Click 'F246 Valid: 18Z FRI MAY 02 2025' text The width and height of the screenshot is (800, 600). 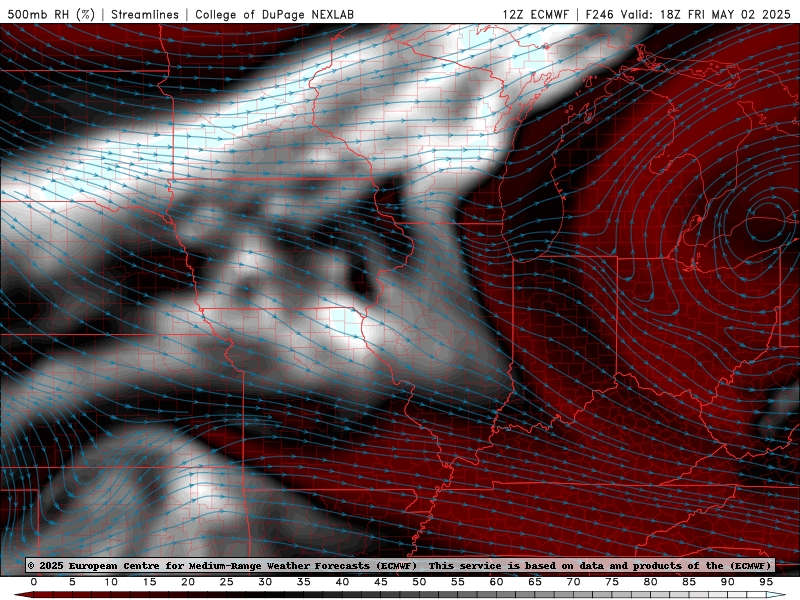tap(688, 14)
